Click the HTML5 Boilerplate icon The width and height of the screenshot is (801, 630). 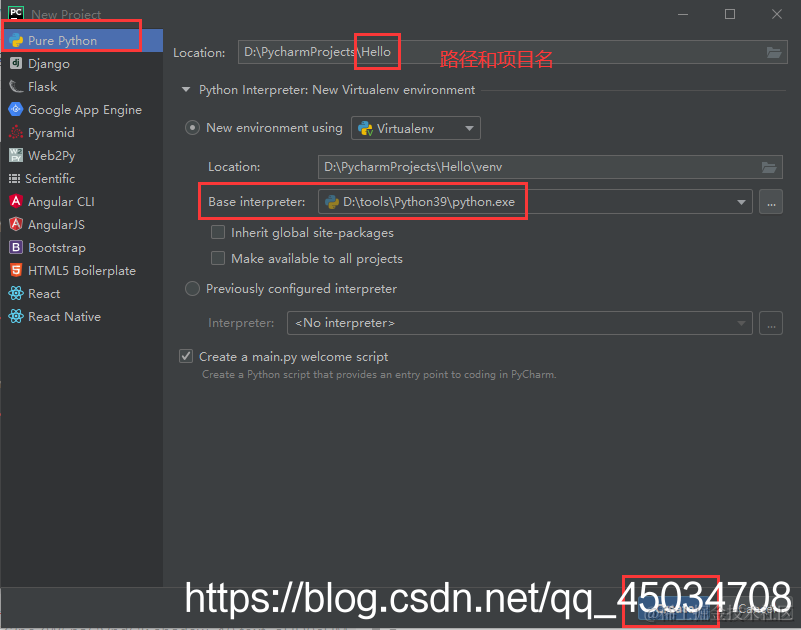point(16,270)
